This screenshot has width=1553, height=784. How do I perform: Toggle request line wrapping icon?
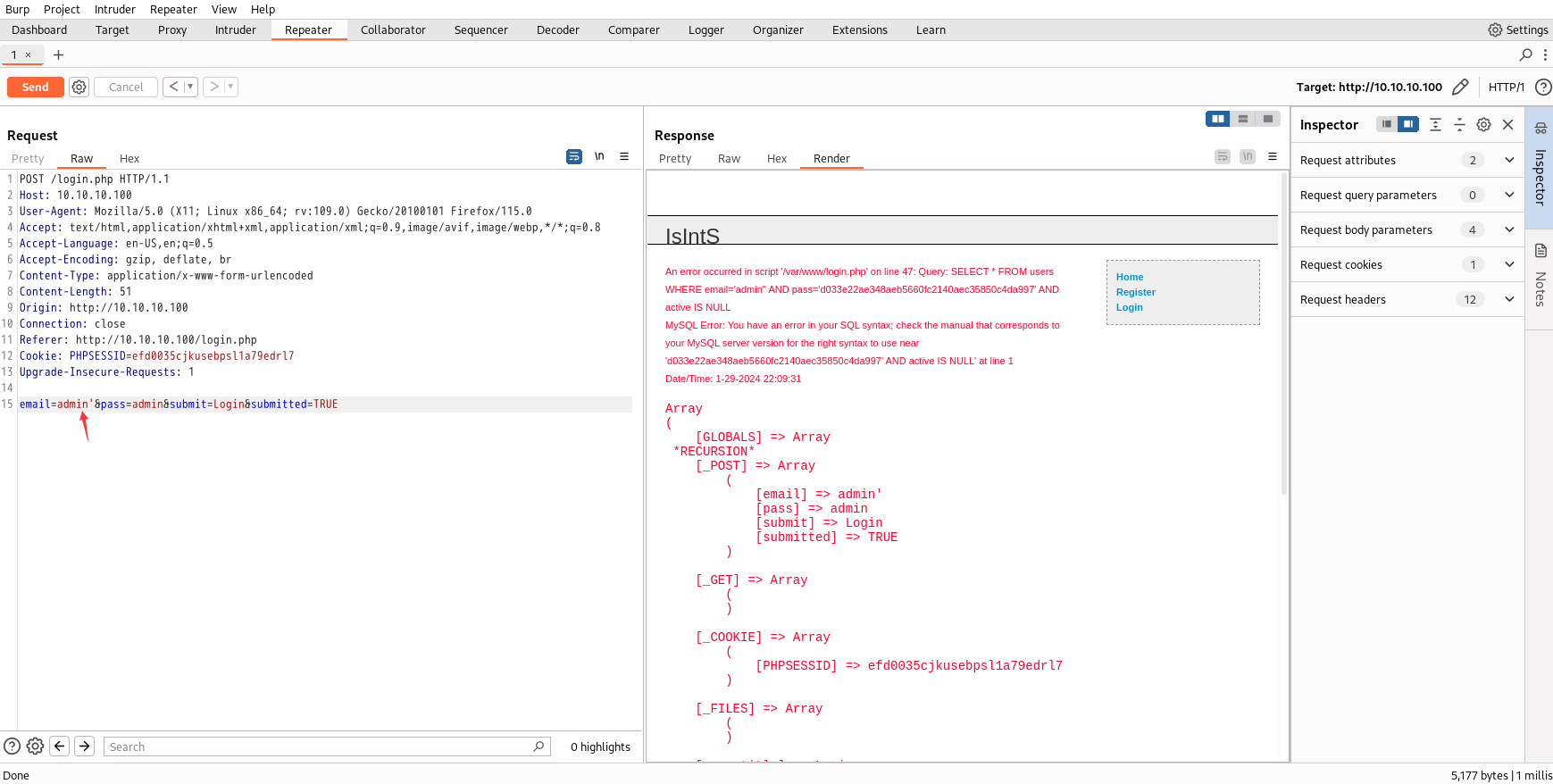coord(574,156)
